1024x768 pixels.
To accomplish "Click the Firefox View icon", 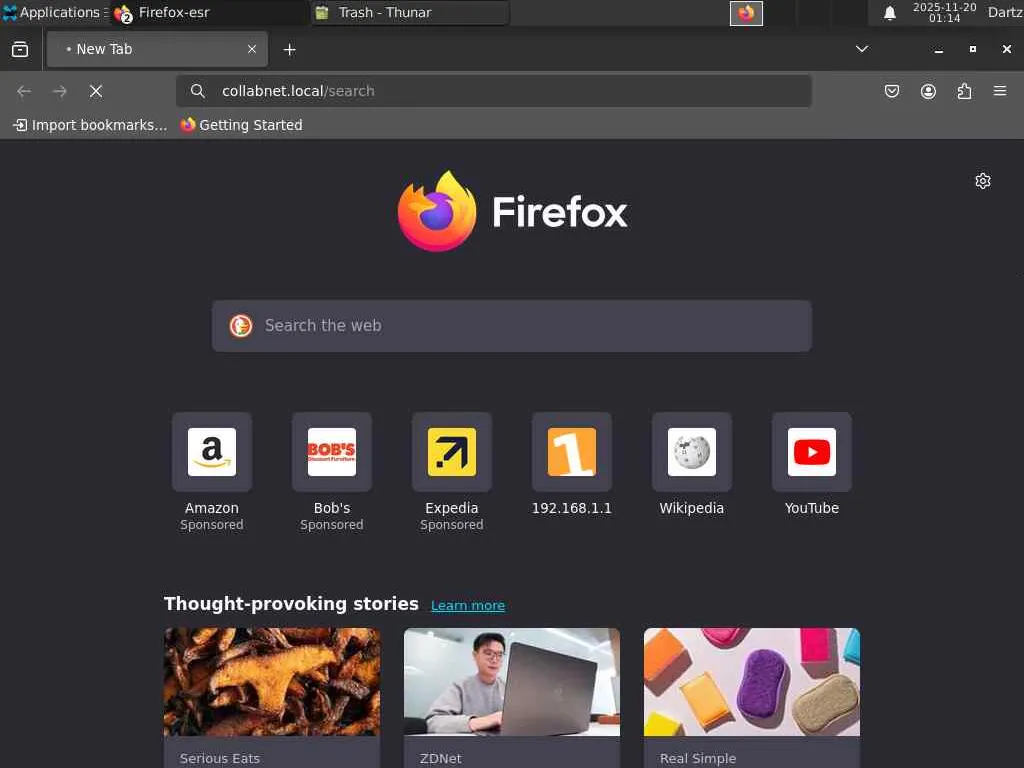I will pos(20,50).
